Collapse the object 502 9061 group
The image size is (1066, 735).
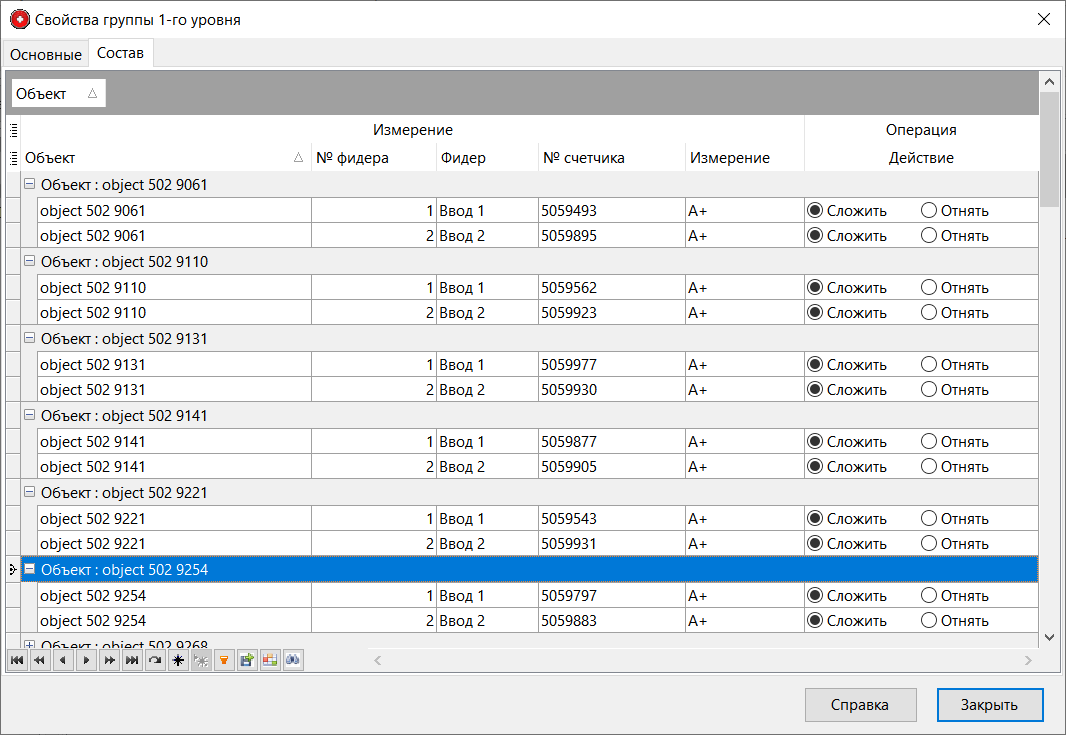[x=30, y=185]
